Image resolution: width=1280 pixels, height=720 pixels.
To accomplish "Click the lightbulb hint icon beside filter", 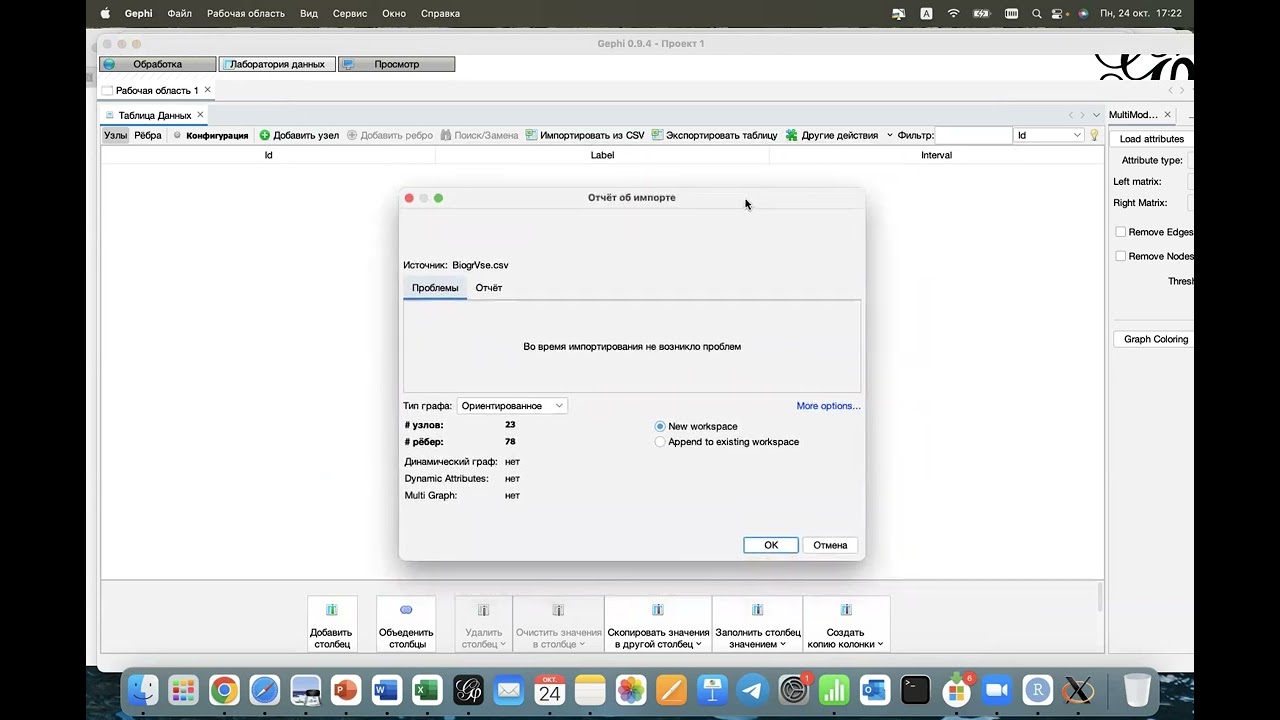I will click(x=1094, y=135).
